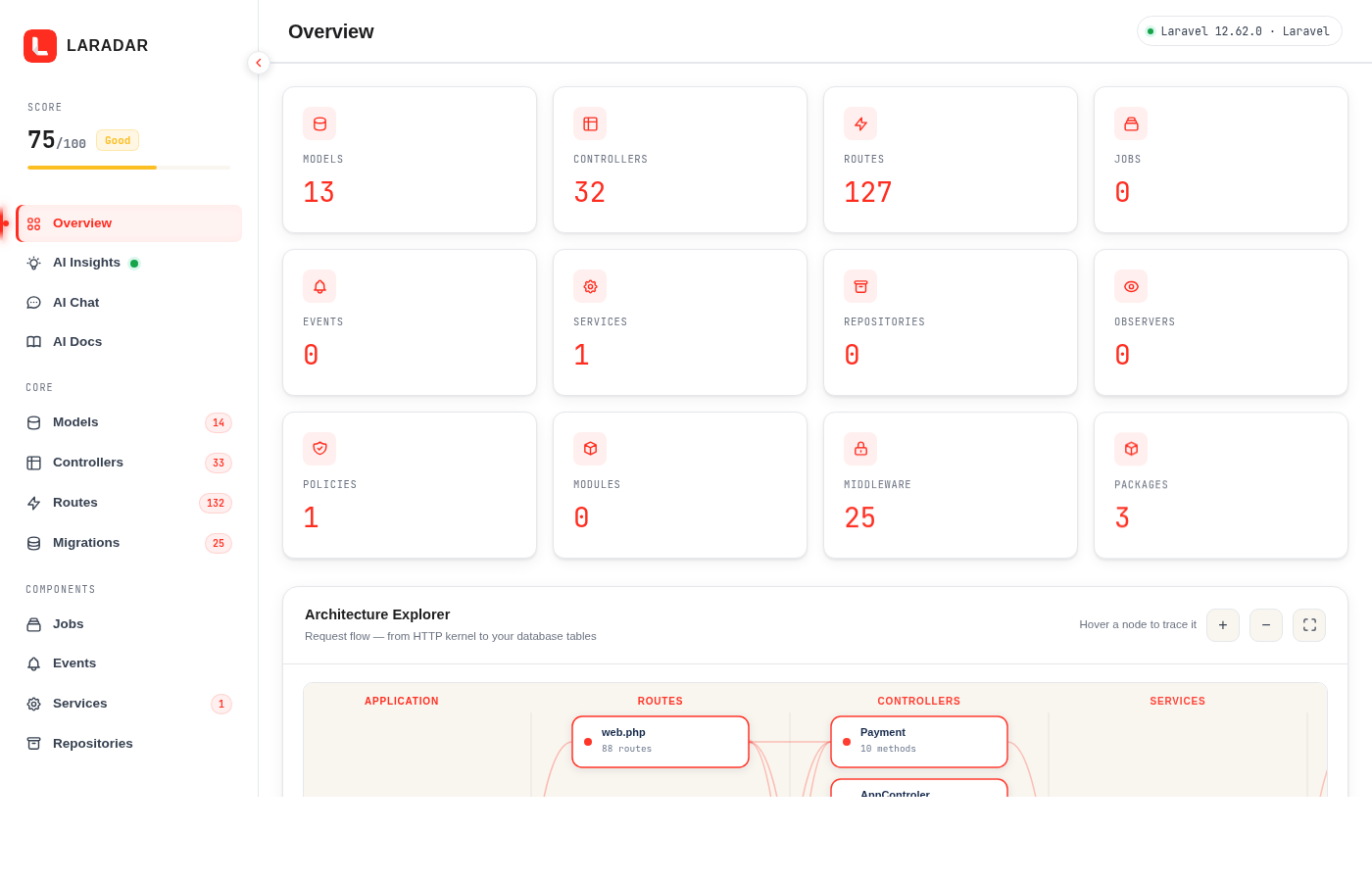
Task: Click the lock icon on Middleware card
Action: pos(860,449)
